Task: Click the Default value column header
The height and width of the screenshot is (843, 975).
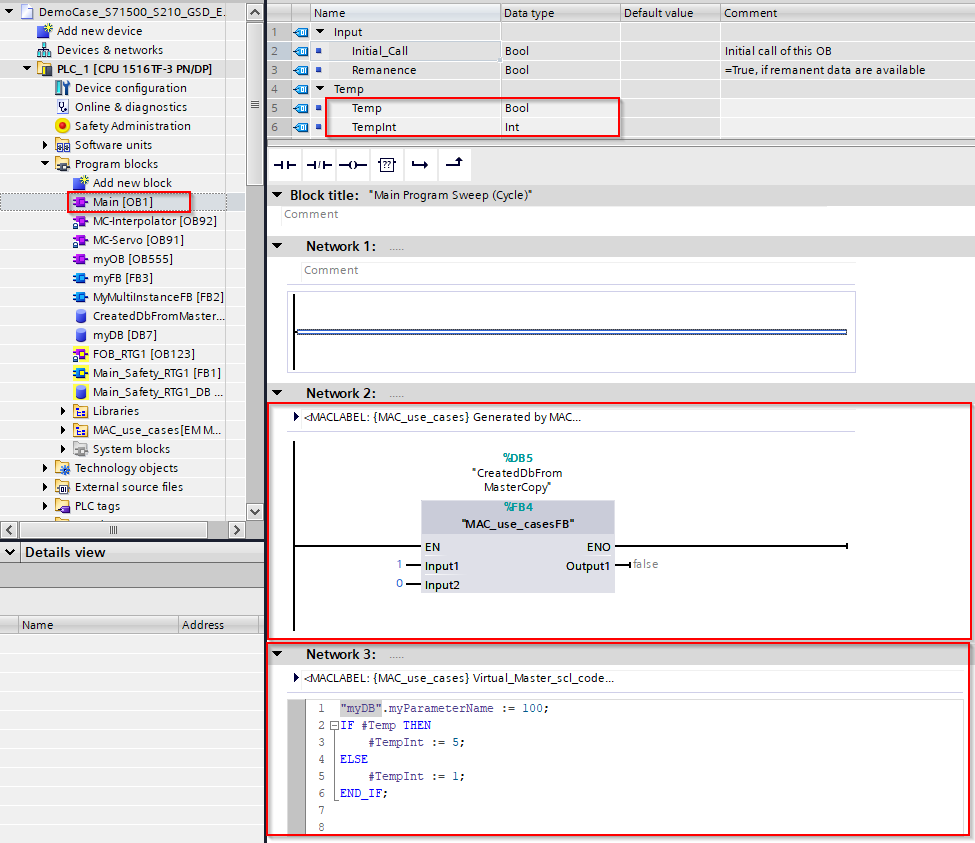Action: tap(670, 13)
